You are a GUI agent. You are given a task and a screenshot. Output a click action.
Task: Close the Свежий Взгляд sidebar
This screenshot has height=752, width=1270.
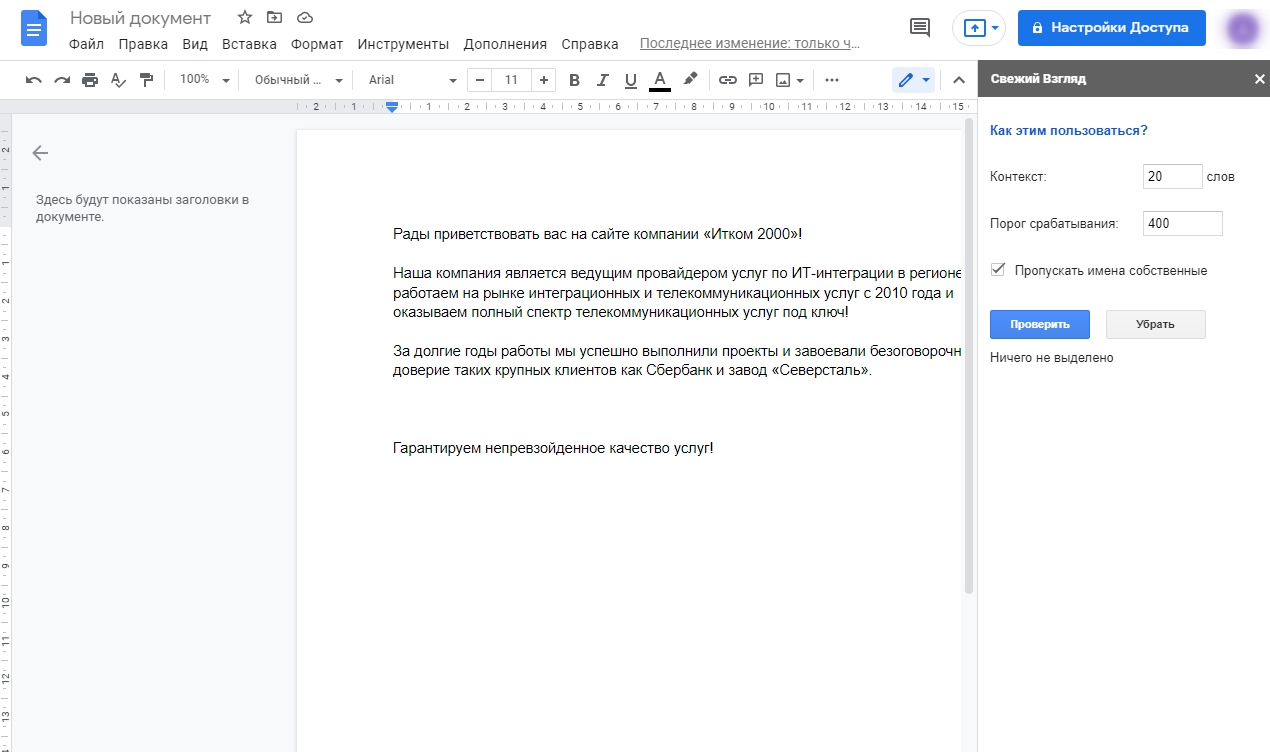[x=1259, y=79]
